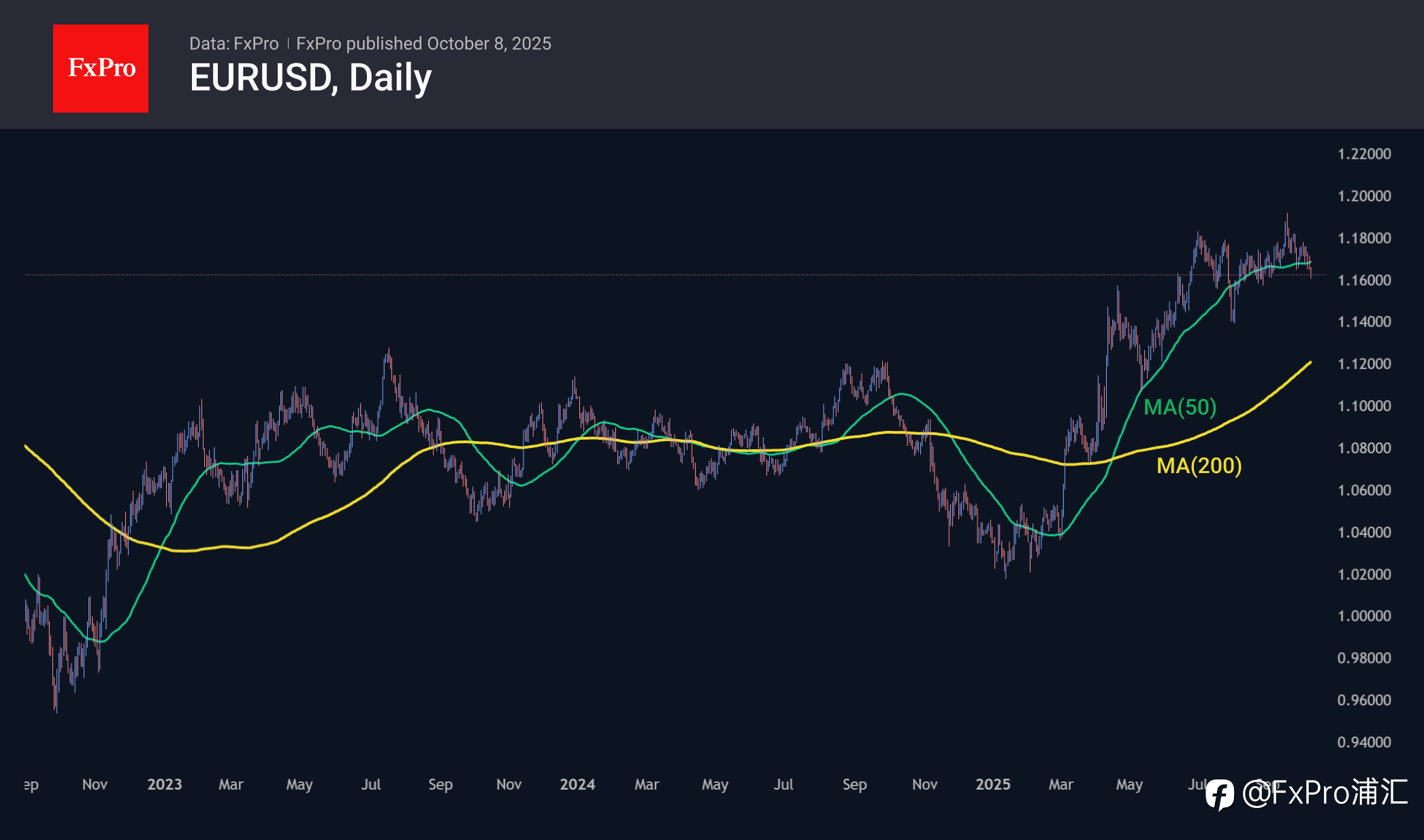
Task: Click the 1.00000 price axis label
Action: (x=1364, y=616)
